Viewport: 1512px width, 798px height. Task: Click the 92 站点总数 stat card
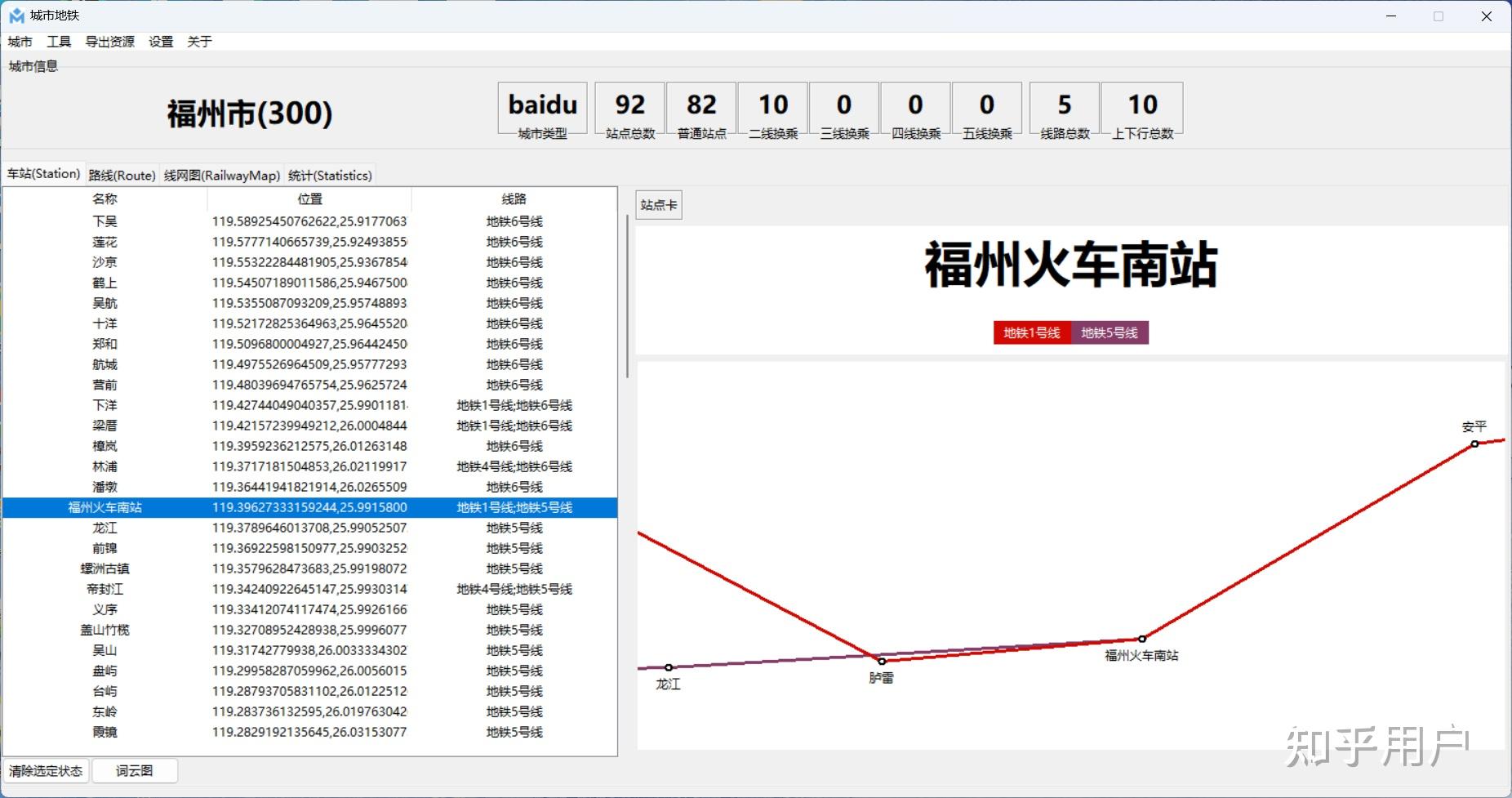(x=629, y=109)
